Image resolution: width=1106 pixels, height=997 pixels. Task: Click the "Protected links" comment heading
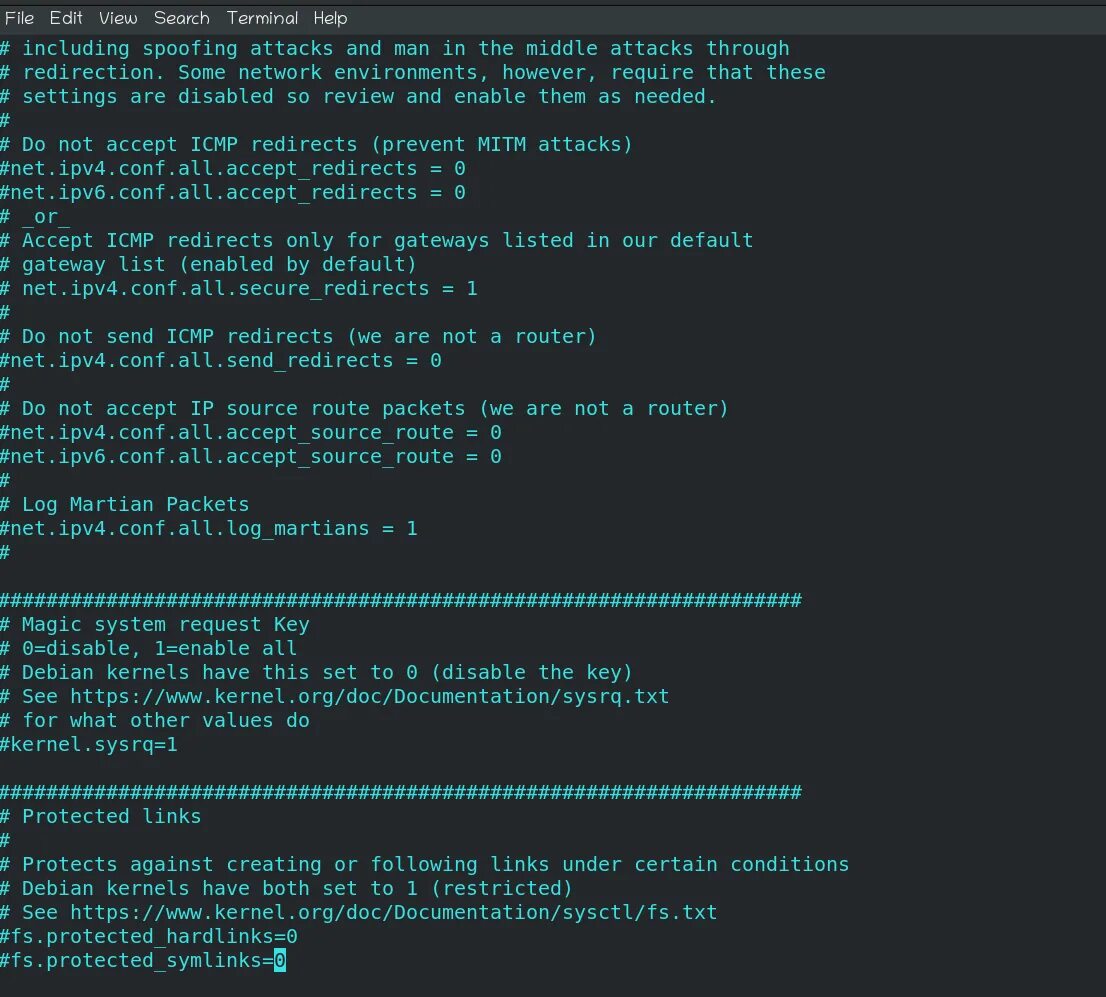111,816
